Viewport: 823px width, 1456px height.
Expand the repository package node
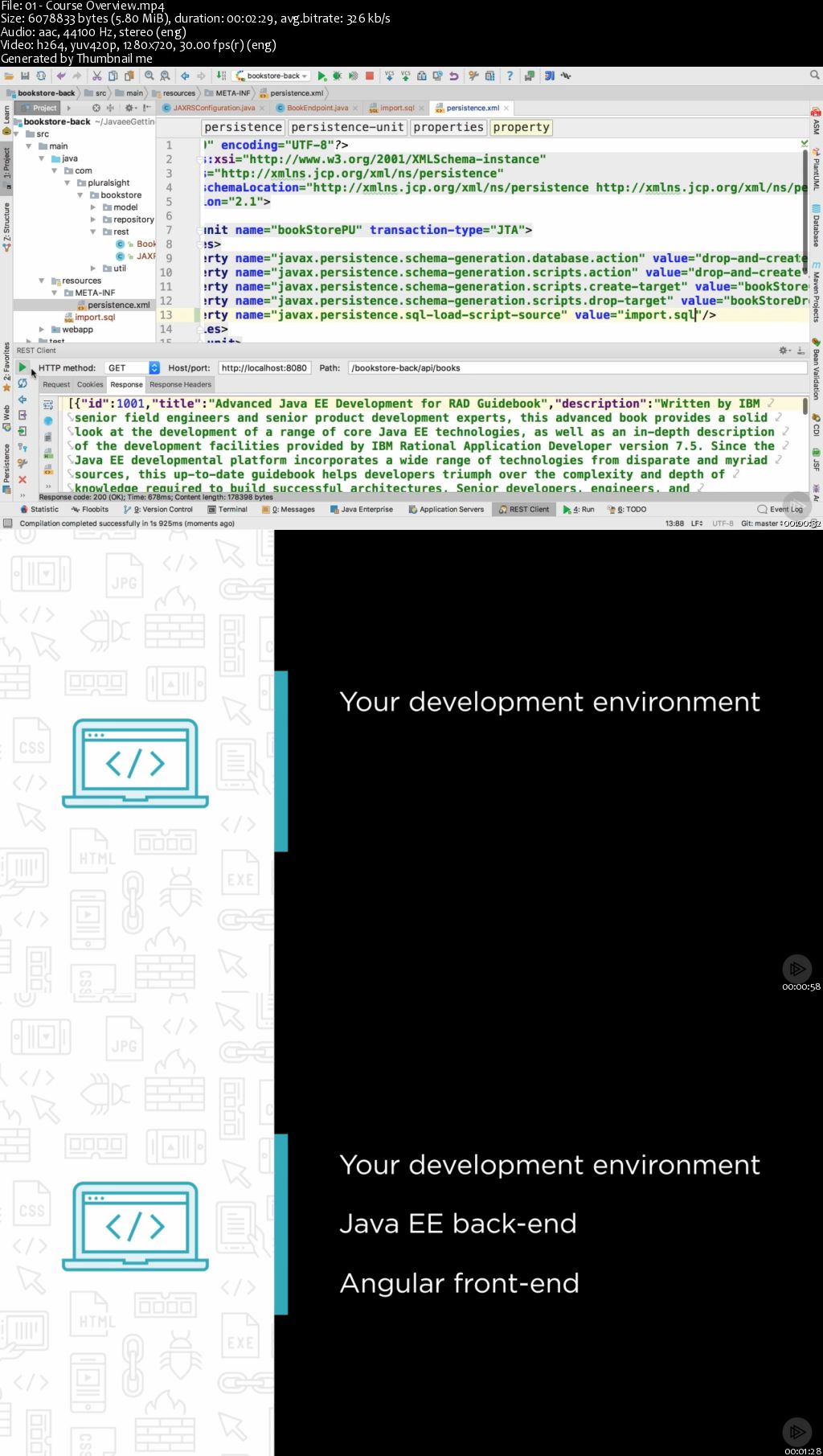pyautogui.click(x=93, y=219)
